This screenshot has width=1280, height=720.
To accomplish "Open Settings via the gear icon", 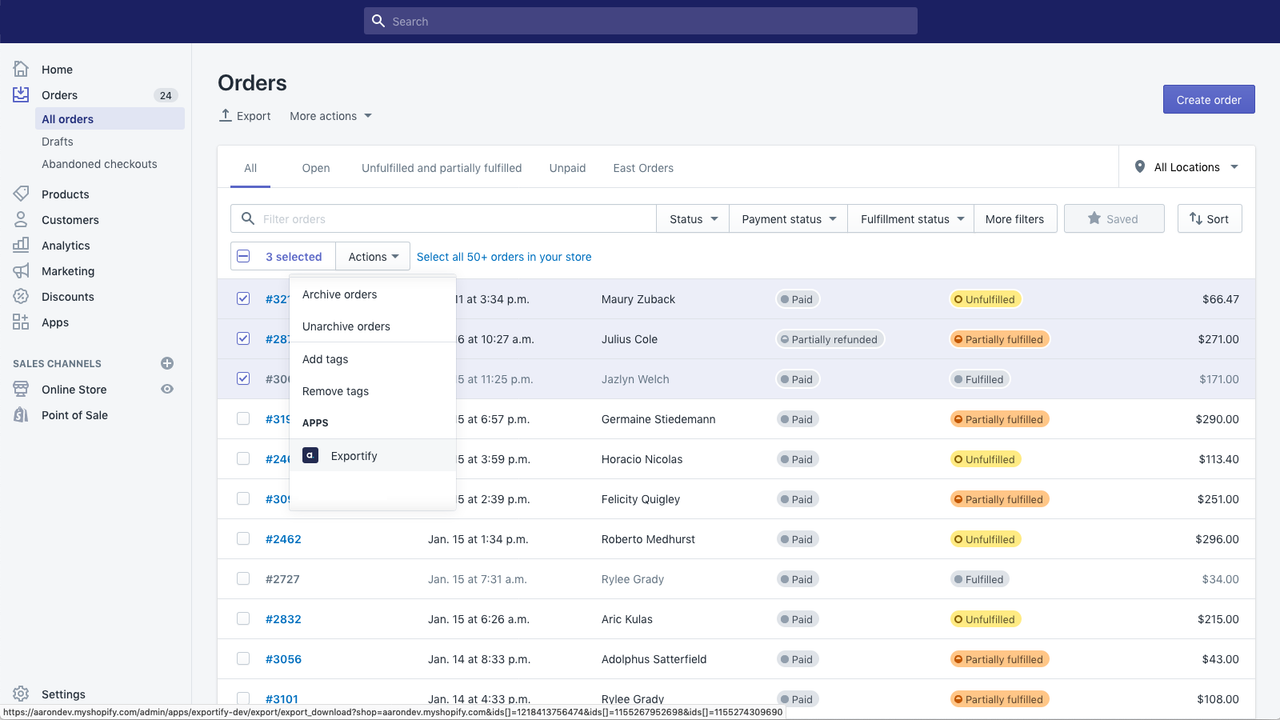I will pyautogui.click(x=21, y=694).
